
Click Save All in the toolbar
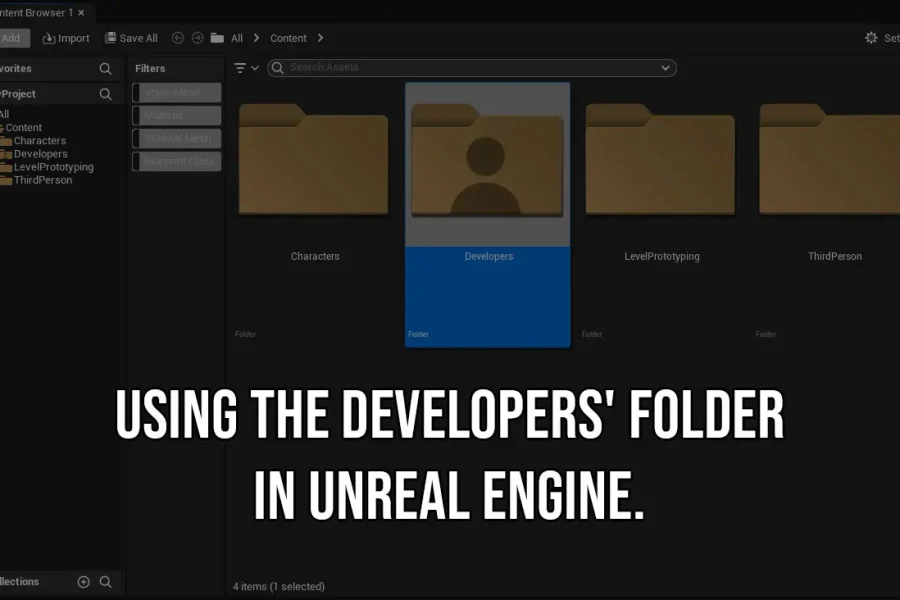[131, 38]
